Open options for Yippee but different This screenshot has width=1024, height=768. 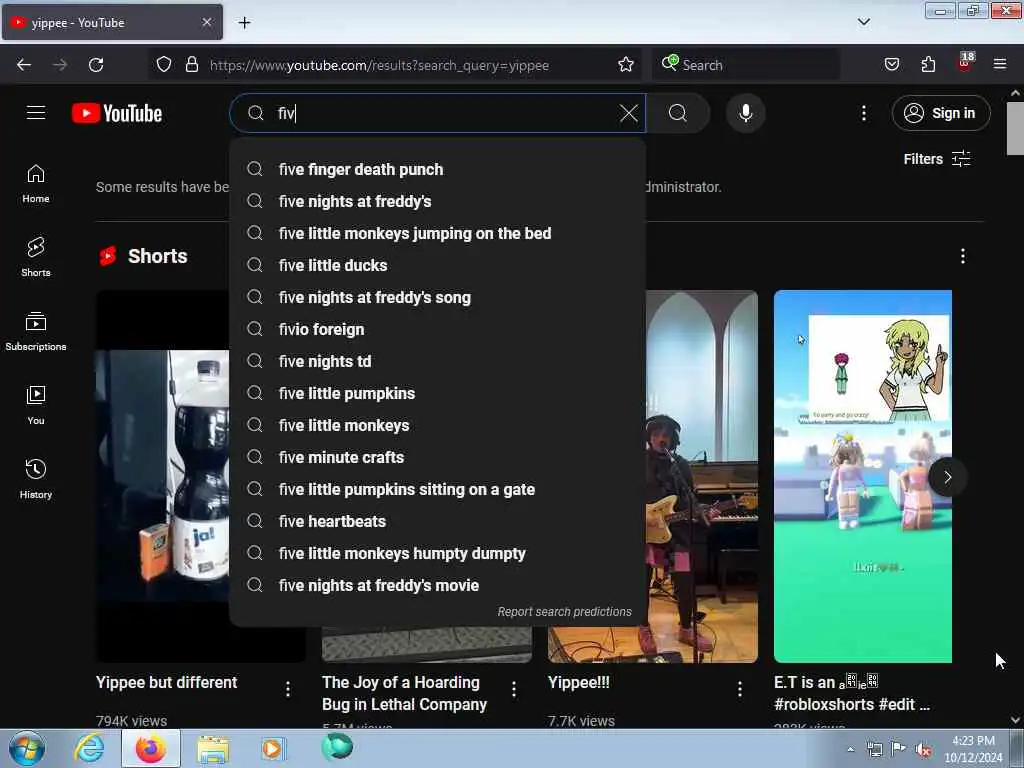pos(288,689)
